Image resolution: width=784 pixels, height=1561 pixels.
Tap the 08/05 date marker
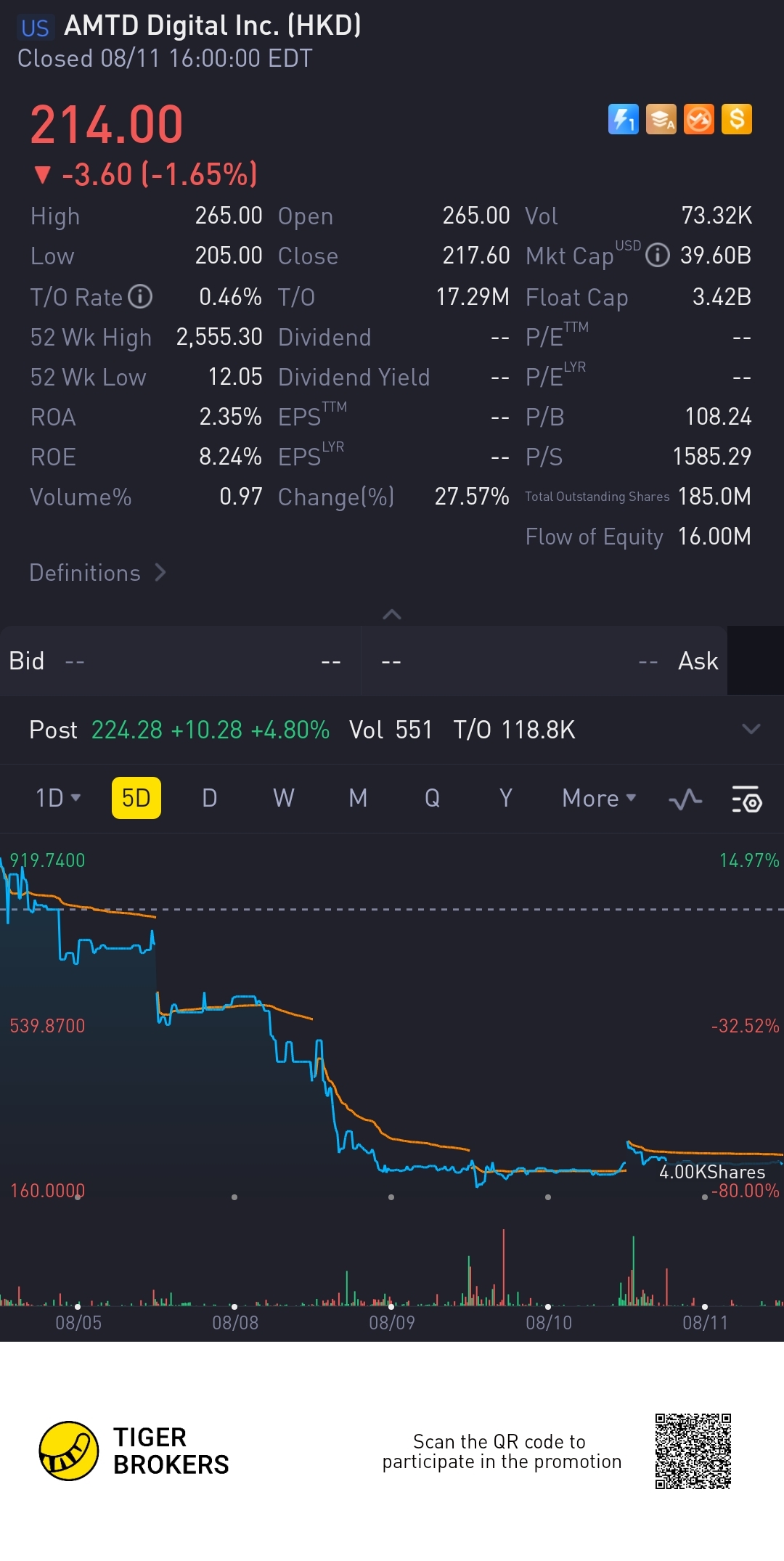click(x=78, y=1322)
